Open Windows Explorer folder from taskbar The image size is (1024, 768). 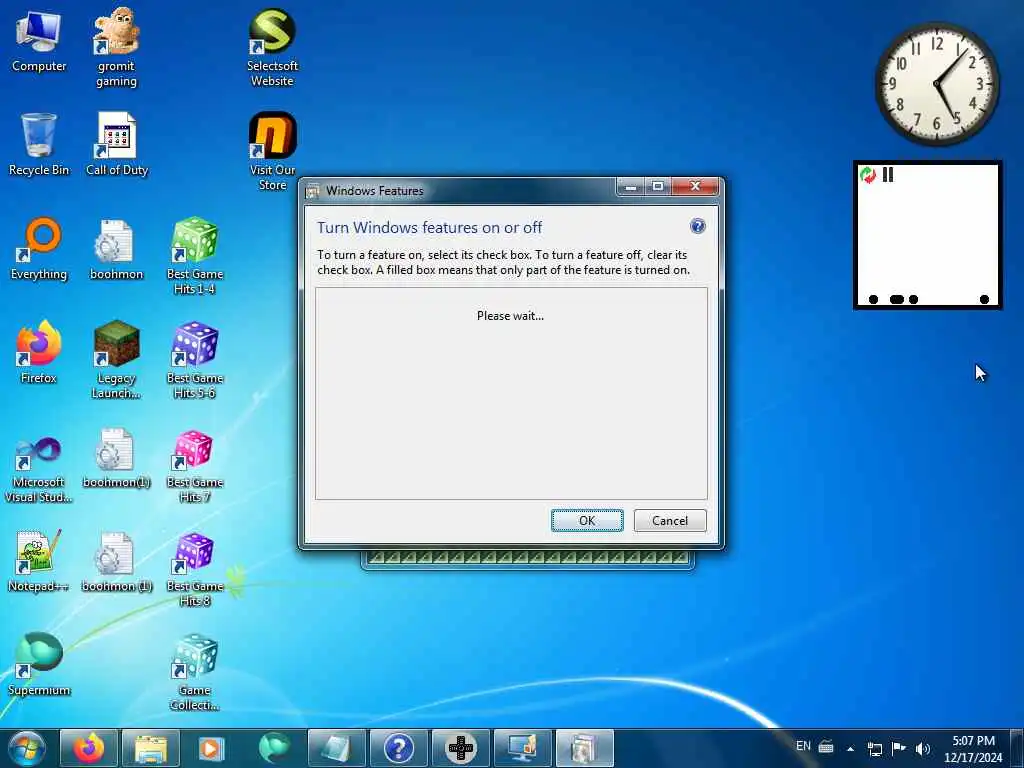point(151,748)
